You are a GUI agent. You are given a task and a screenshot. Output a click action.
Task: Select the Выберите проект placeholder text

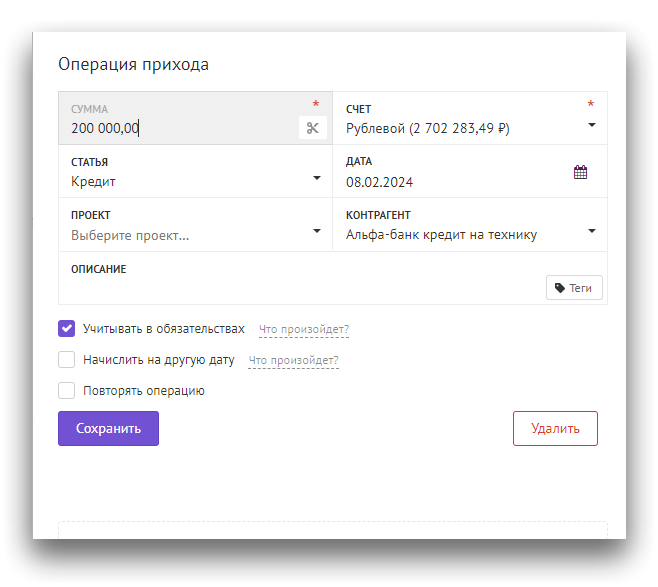pos(130,236)
